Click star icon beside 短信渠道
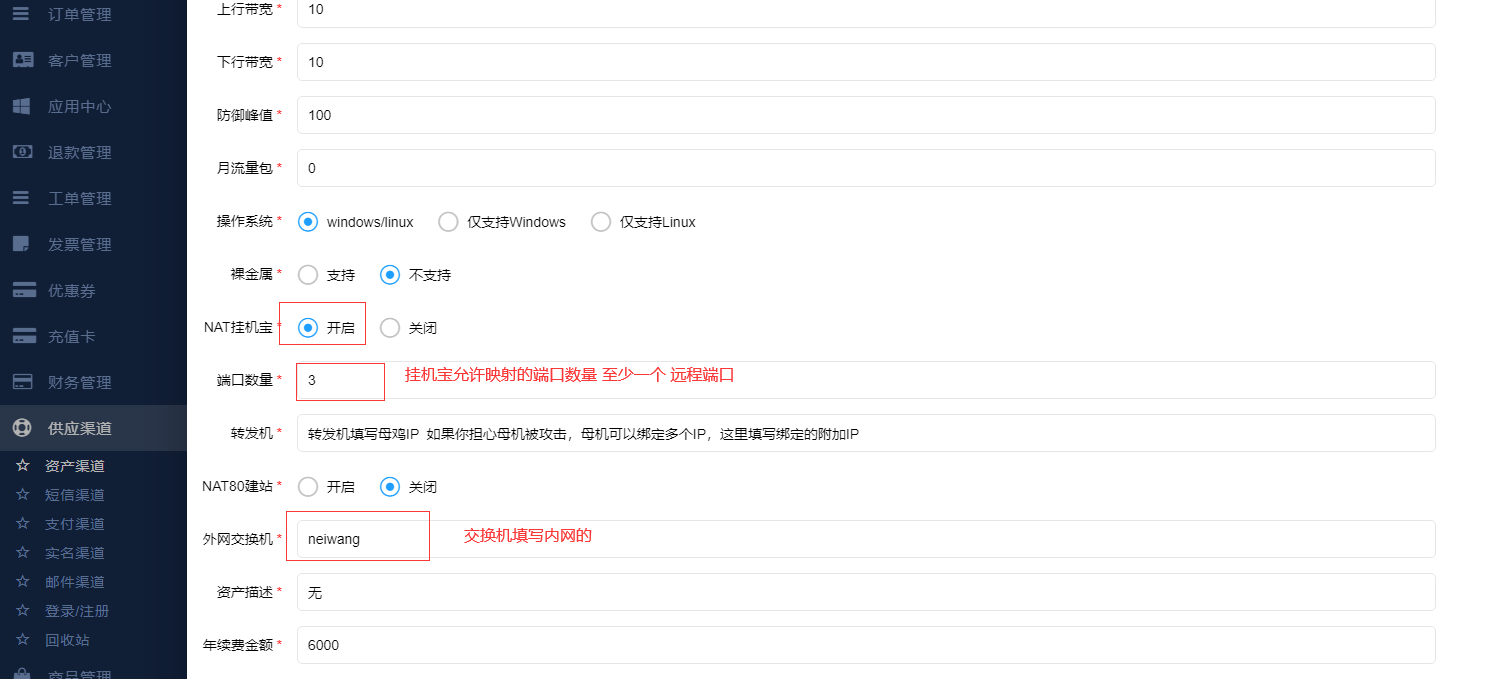The image size is (1496, 679). [x=22, y=494]
